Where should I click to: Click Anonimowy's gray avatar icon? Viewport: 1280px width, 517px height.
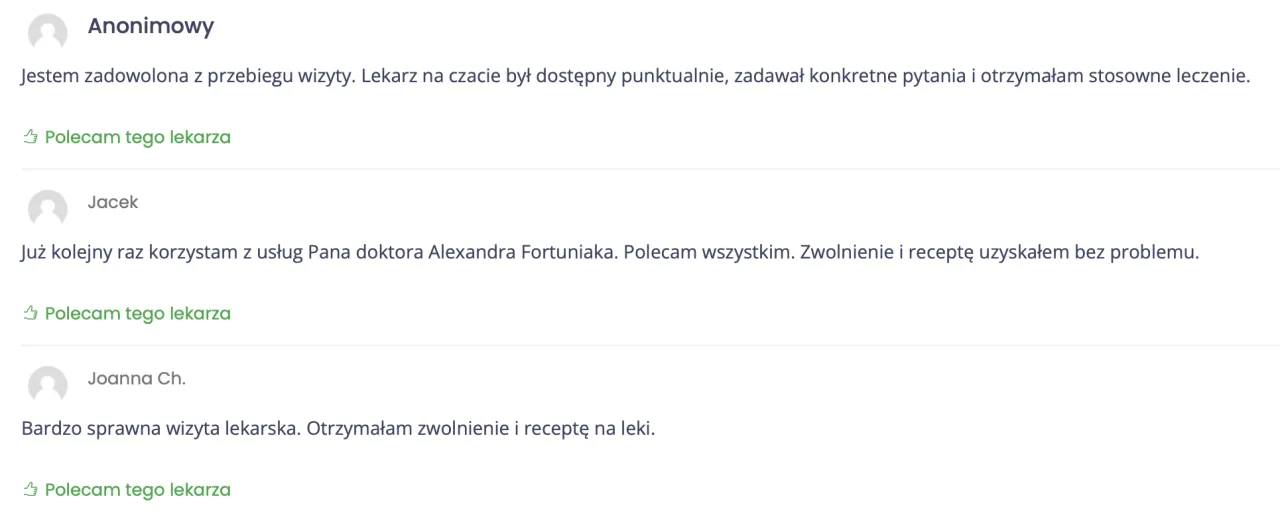point(47,33)
